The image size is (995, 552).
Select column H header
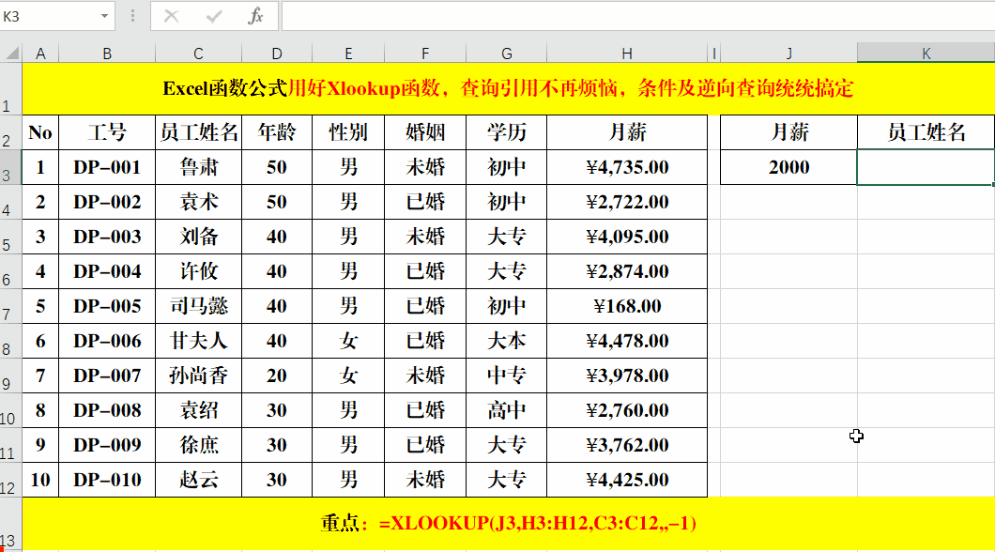pos(627,54)
